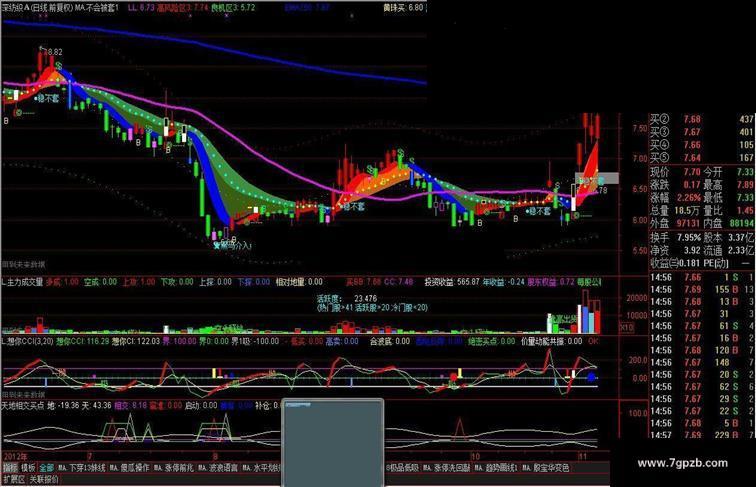Image resolution: width=756 pixels, height=487 pixels.
Task: Click the 良机区3: 5.72 header value
Action: click(233, 8)
